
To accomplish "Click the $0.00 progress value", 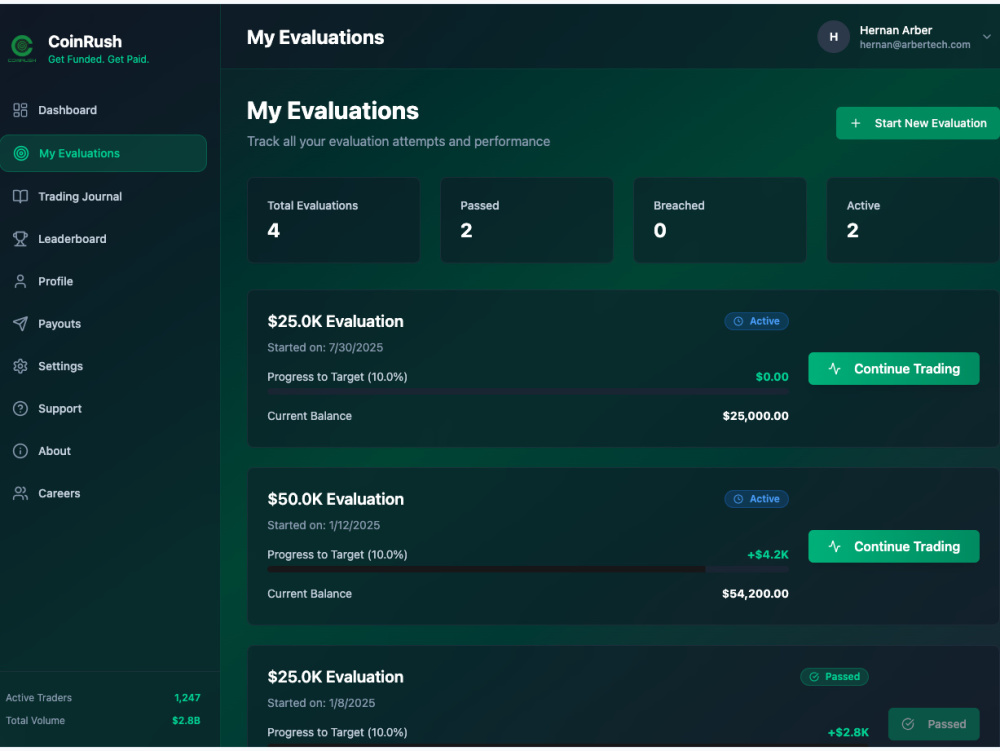I will [x=772, y=377].
